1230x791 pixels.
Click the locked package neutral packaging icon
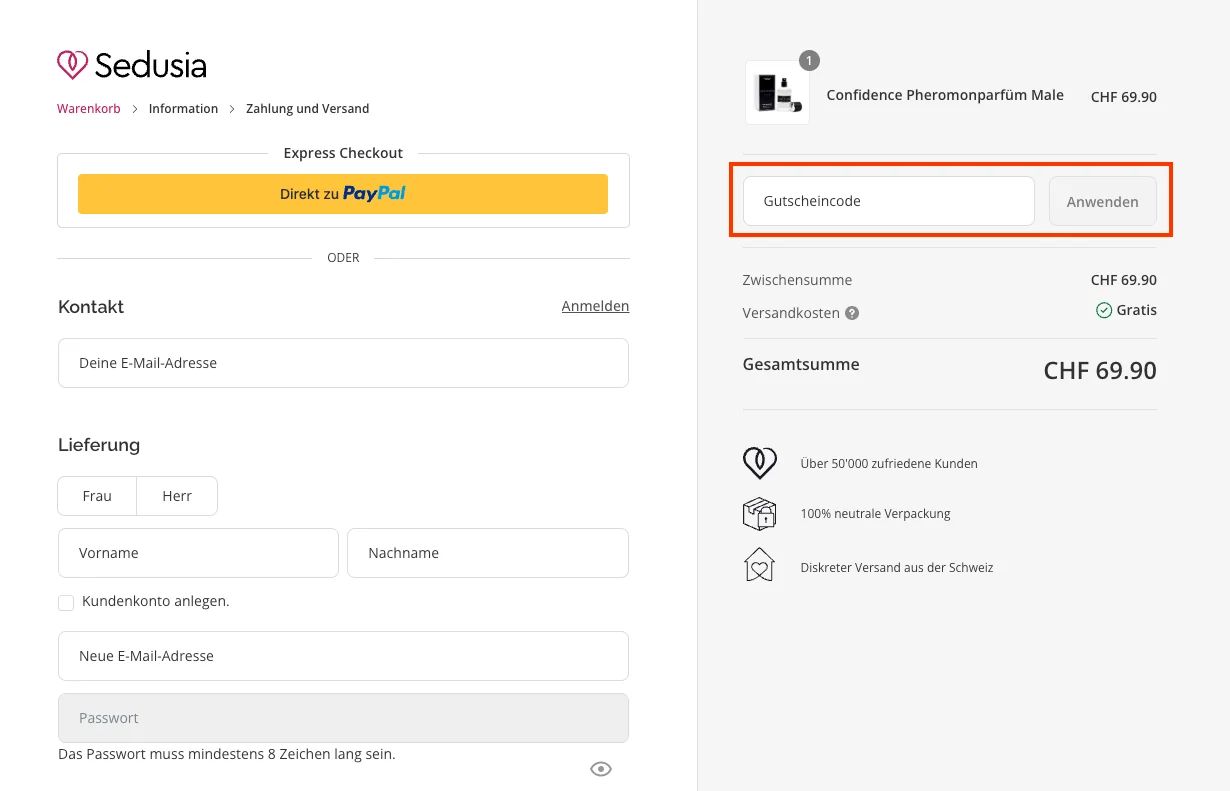click(759, 514)
